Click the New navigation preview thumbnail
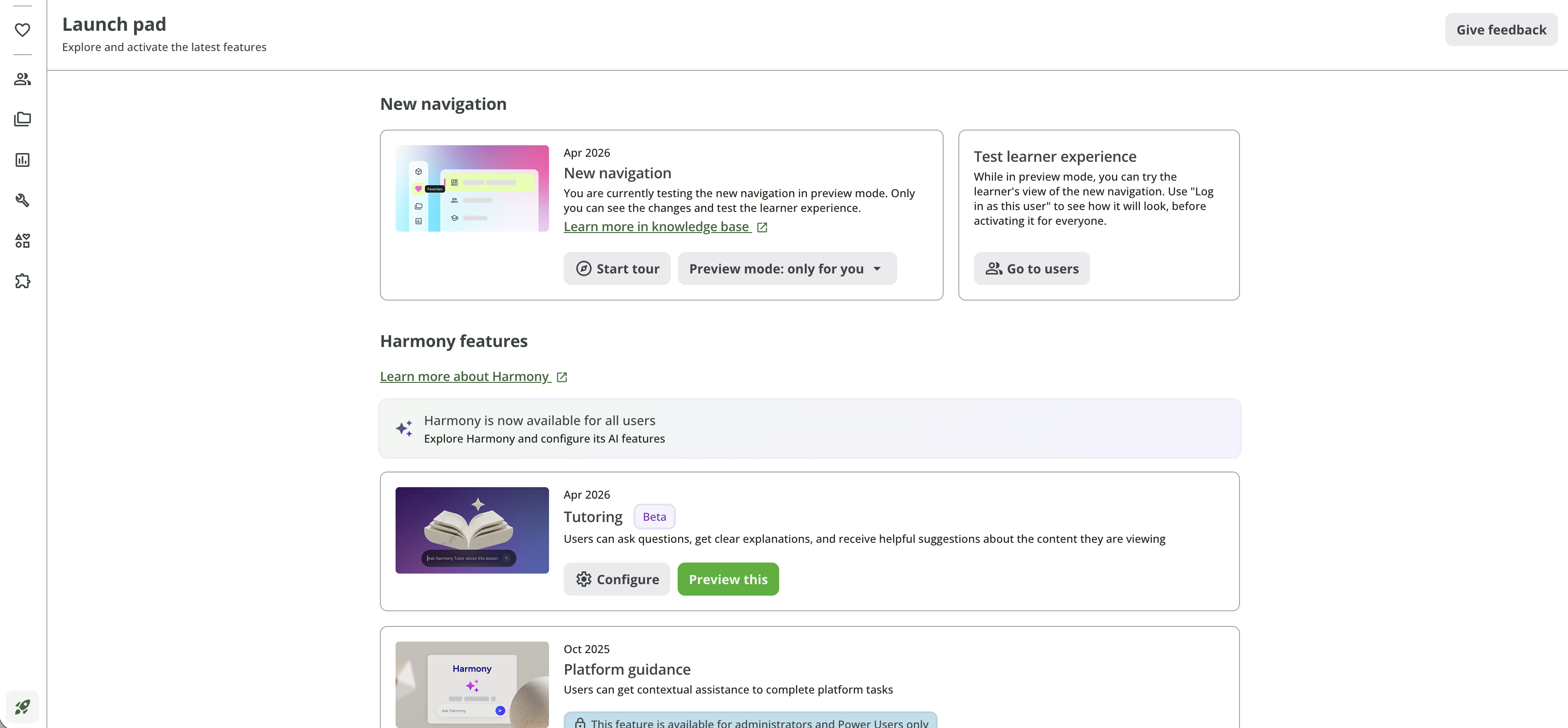The image size is (1568, 728). click(472, 188)
